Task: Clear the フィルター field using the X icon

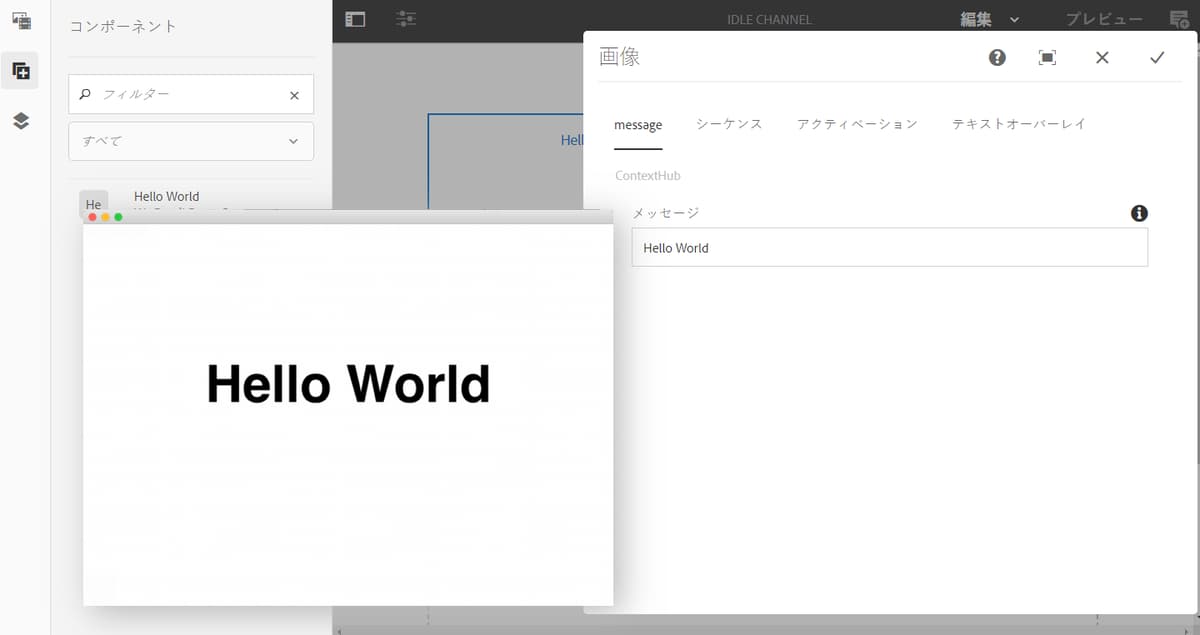Action: (294, 94)
